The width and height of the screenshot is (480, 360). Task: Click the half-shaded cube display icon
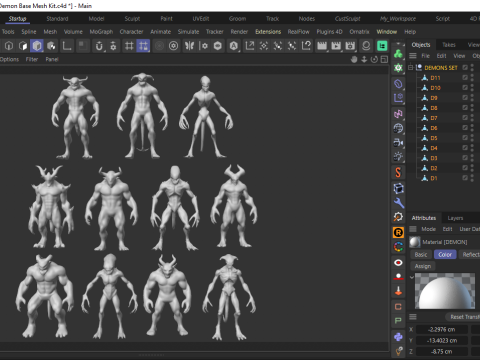(23, 46)
